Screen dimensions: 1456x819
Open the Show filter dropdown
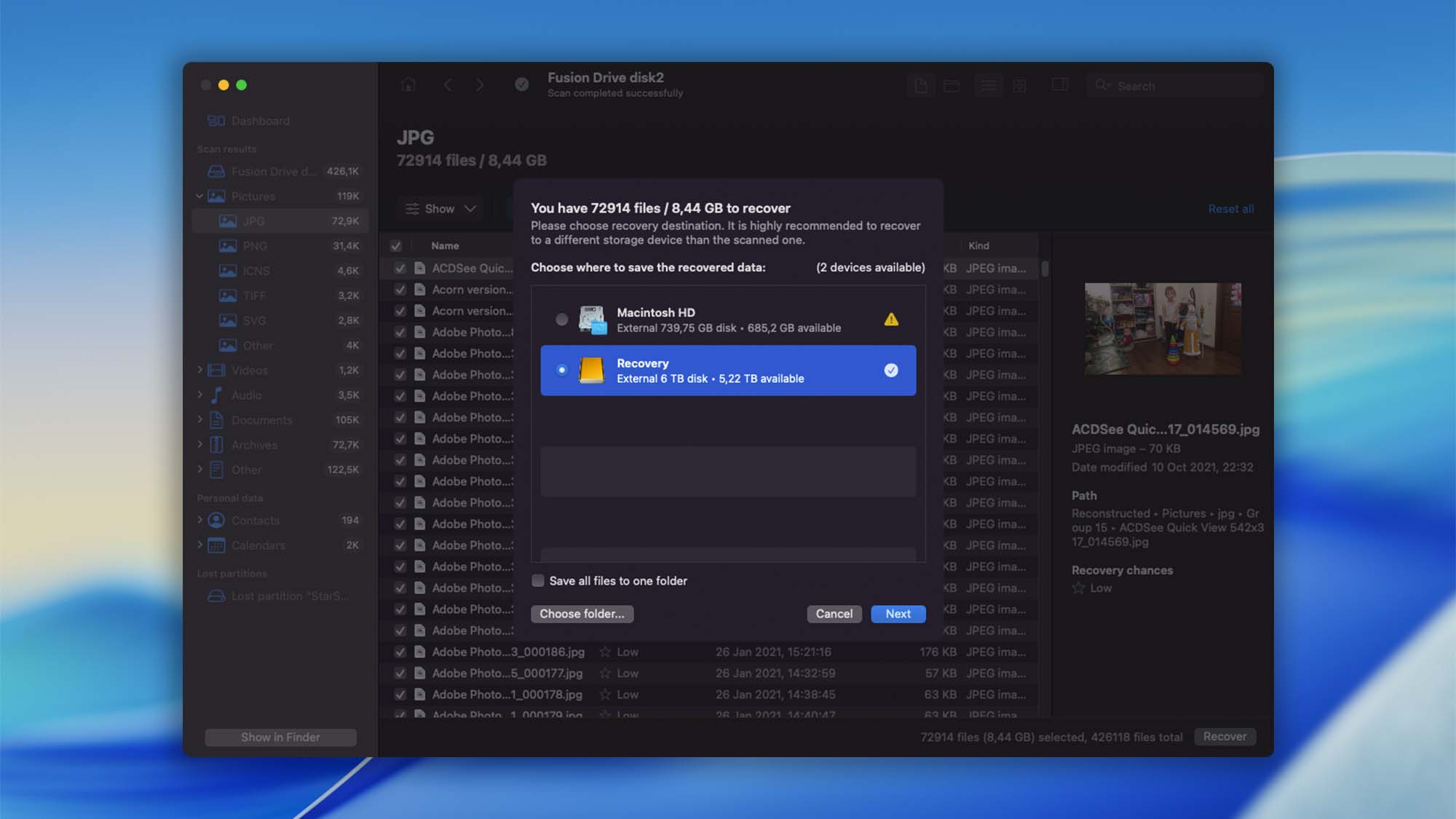[440, 208]
